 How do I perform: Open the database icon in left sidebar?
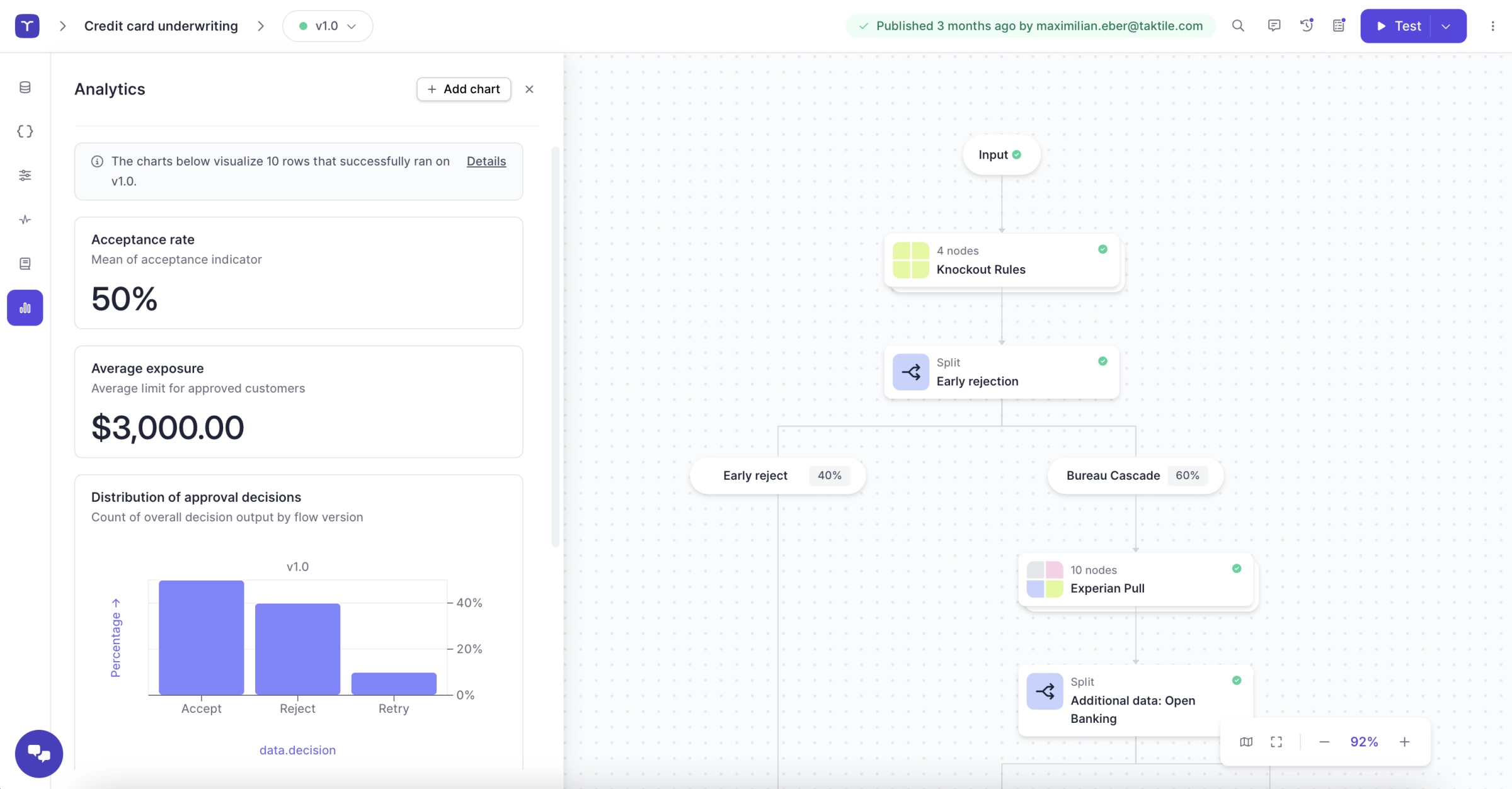click(25, 88)
